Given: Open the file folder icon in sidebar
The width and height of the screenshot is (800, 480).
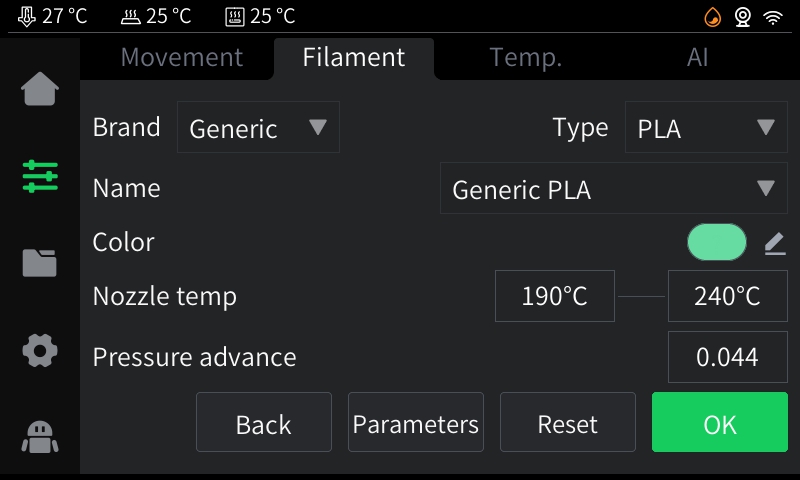Looking at the screenshot, I should click(x=40, y=263).
